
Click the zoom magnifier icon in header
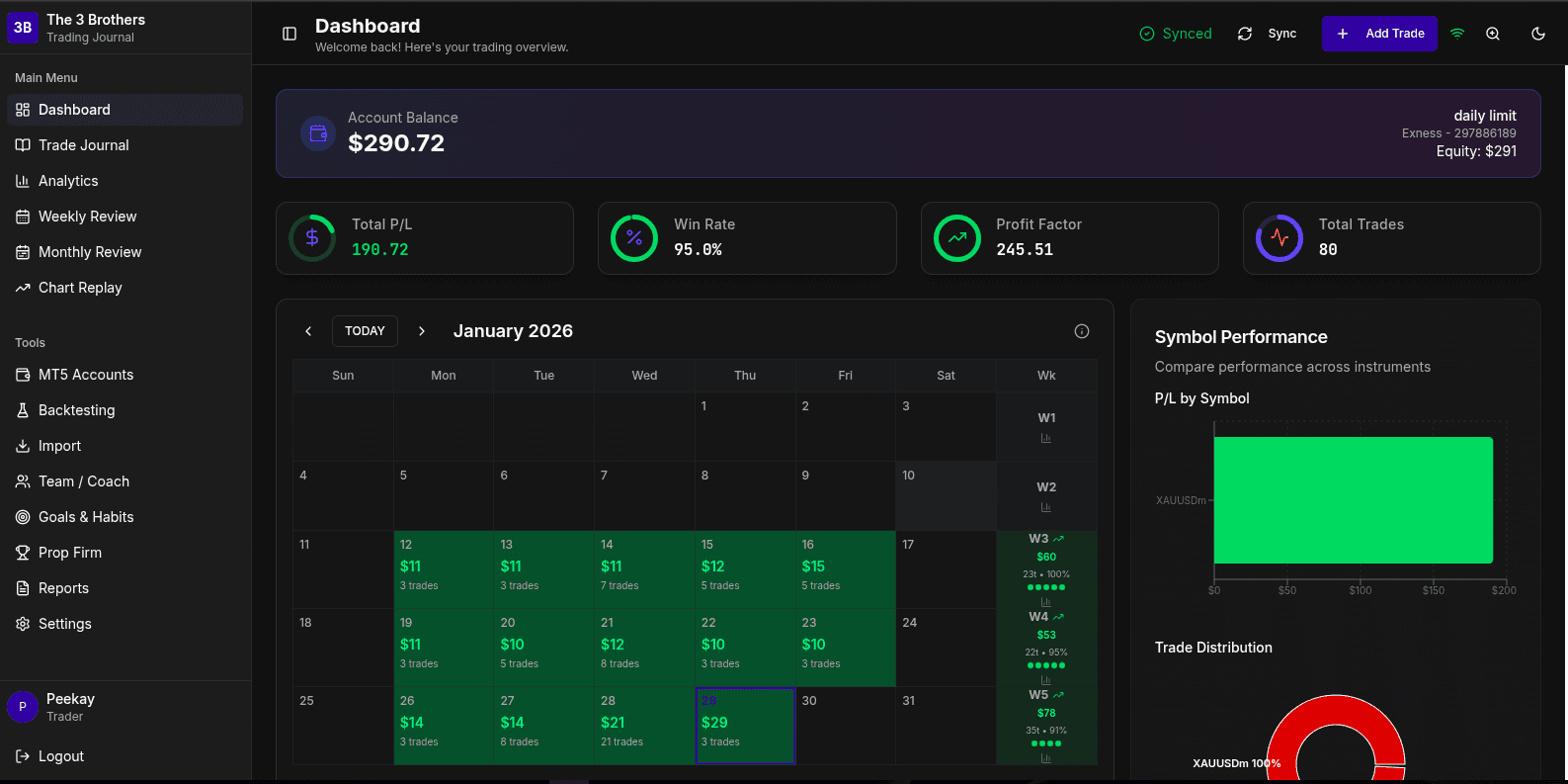tap(1493, 34)
